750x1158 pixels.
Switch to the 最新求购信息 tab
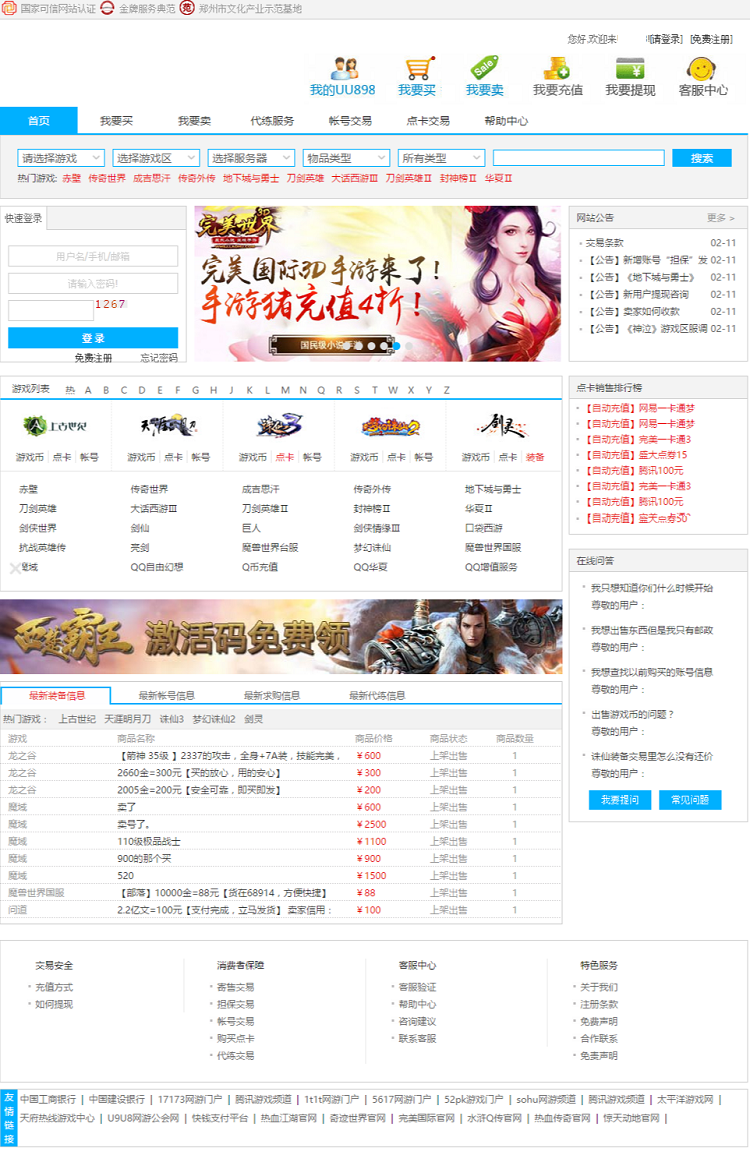point(272,696)
